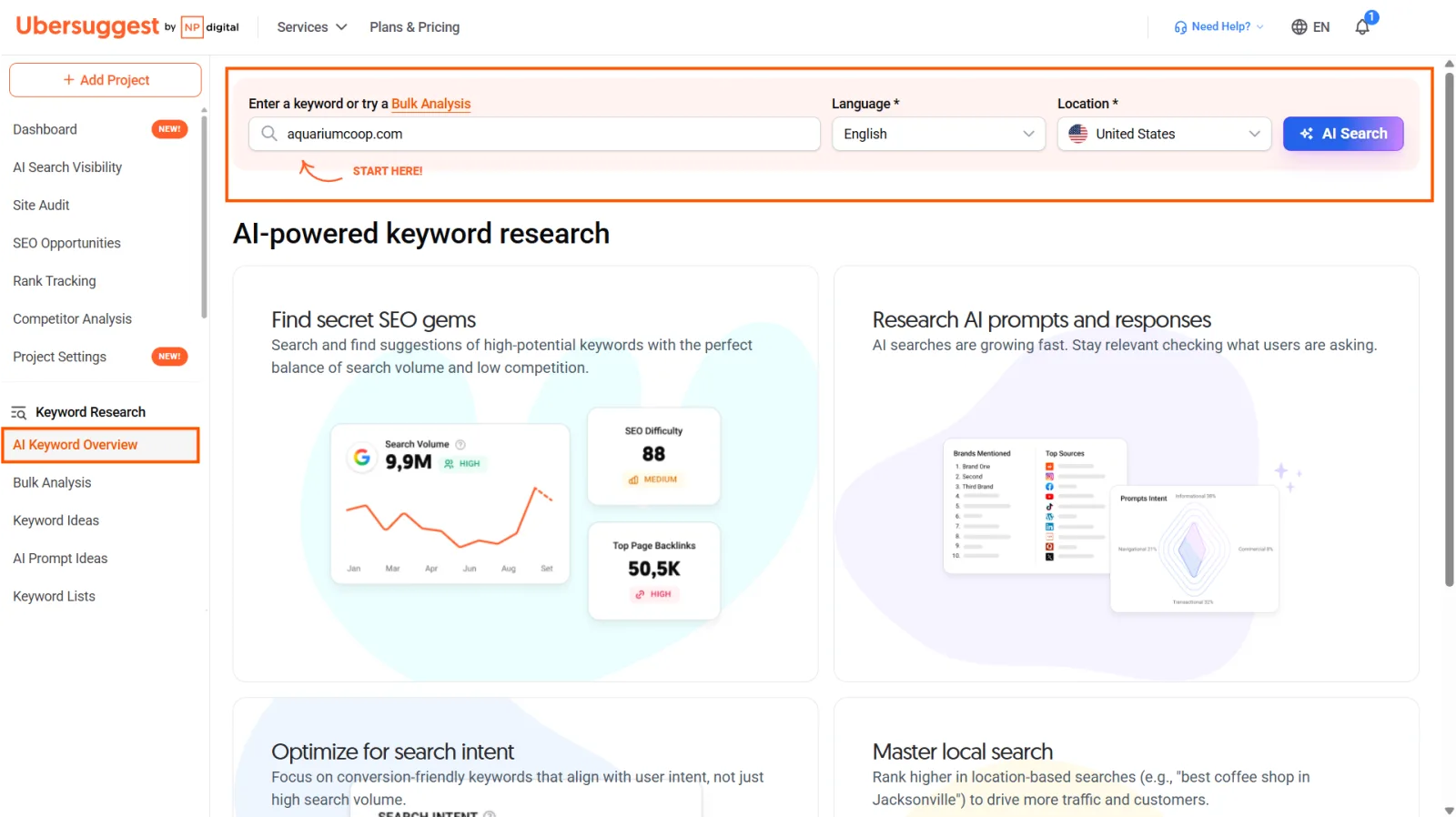Click the Find secret SEO gems heading
The image size is (1456, 817).
(373, 320)
